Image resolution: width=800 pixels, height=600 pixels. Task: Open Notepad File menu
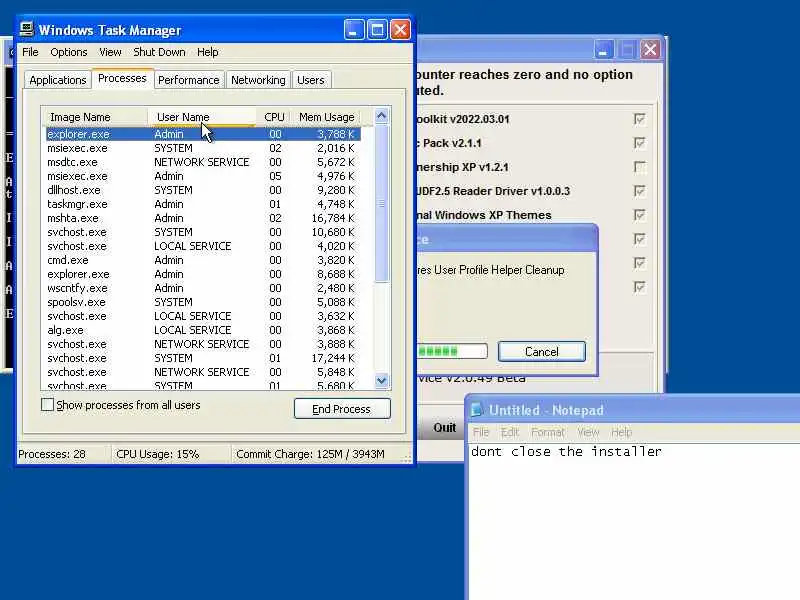pos(481,433)
